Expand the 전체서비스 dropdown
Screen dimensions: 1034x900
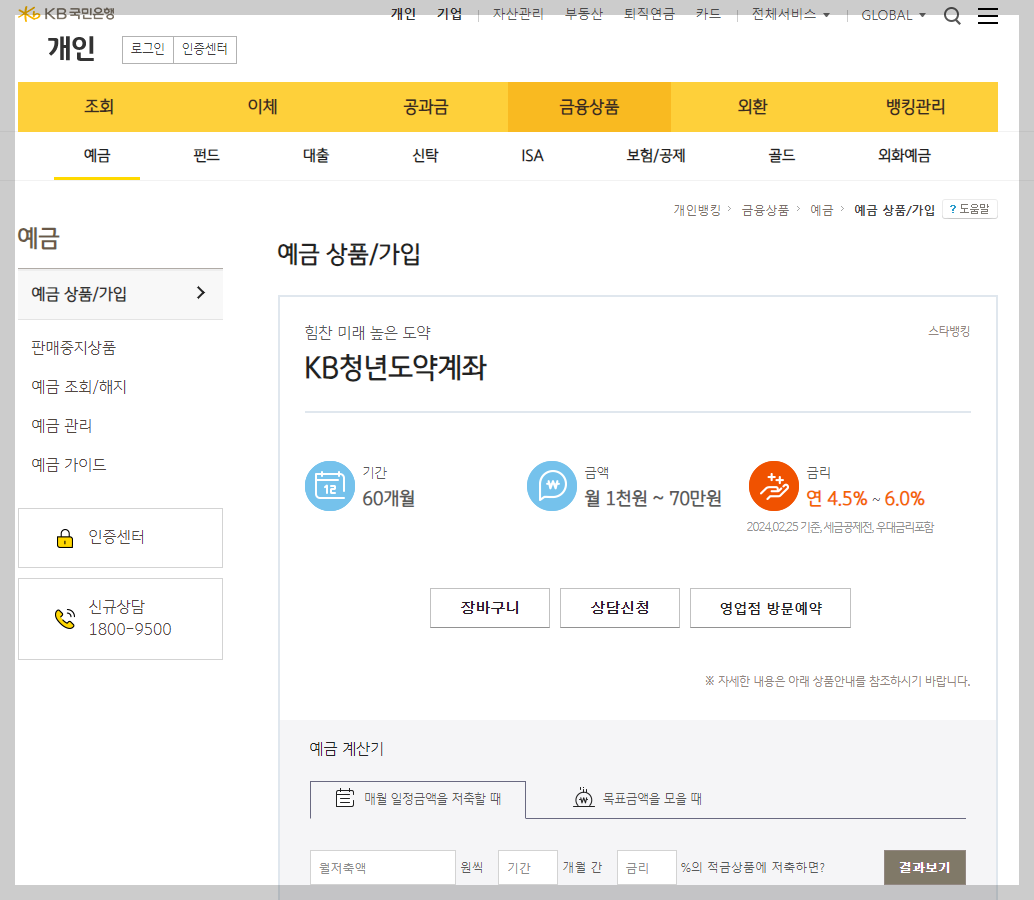tap(791, 15)
